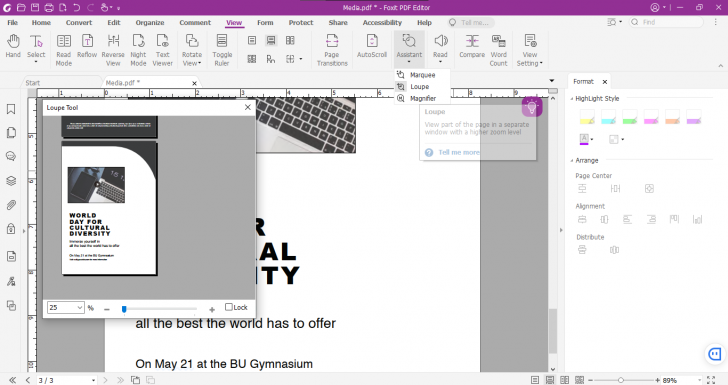728x385 pixels.
Task: Click the vertical document scrollbar
Action: [552, 331]
